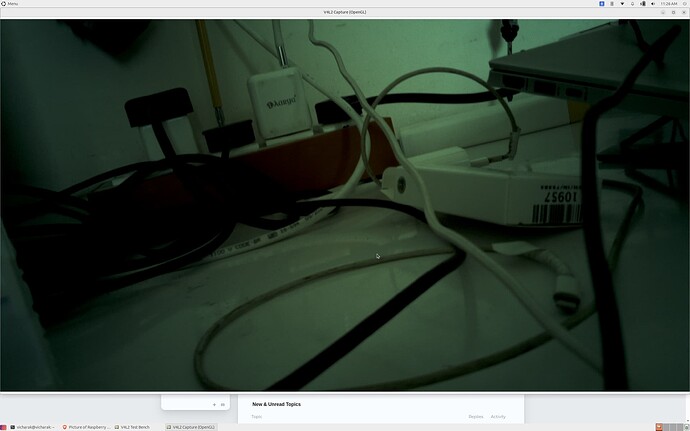Maximize the V4L2 Capture window
690x431 pixels.
(x=673, y=12)
